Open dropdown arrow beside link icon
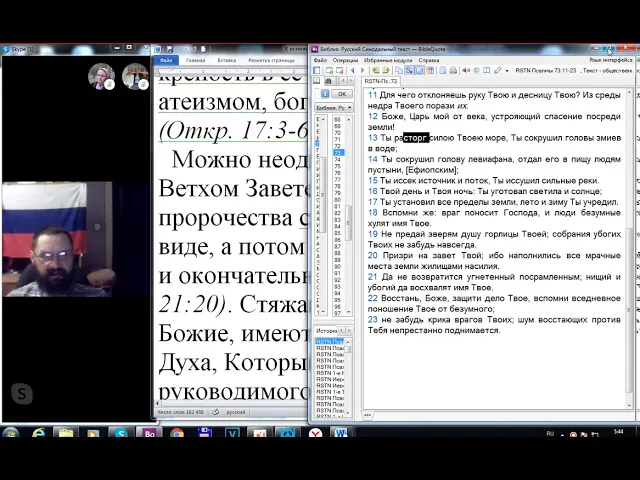Image resolution: width=640 pixels, height=480 pixels. [x=507, y=71]
